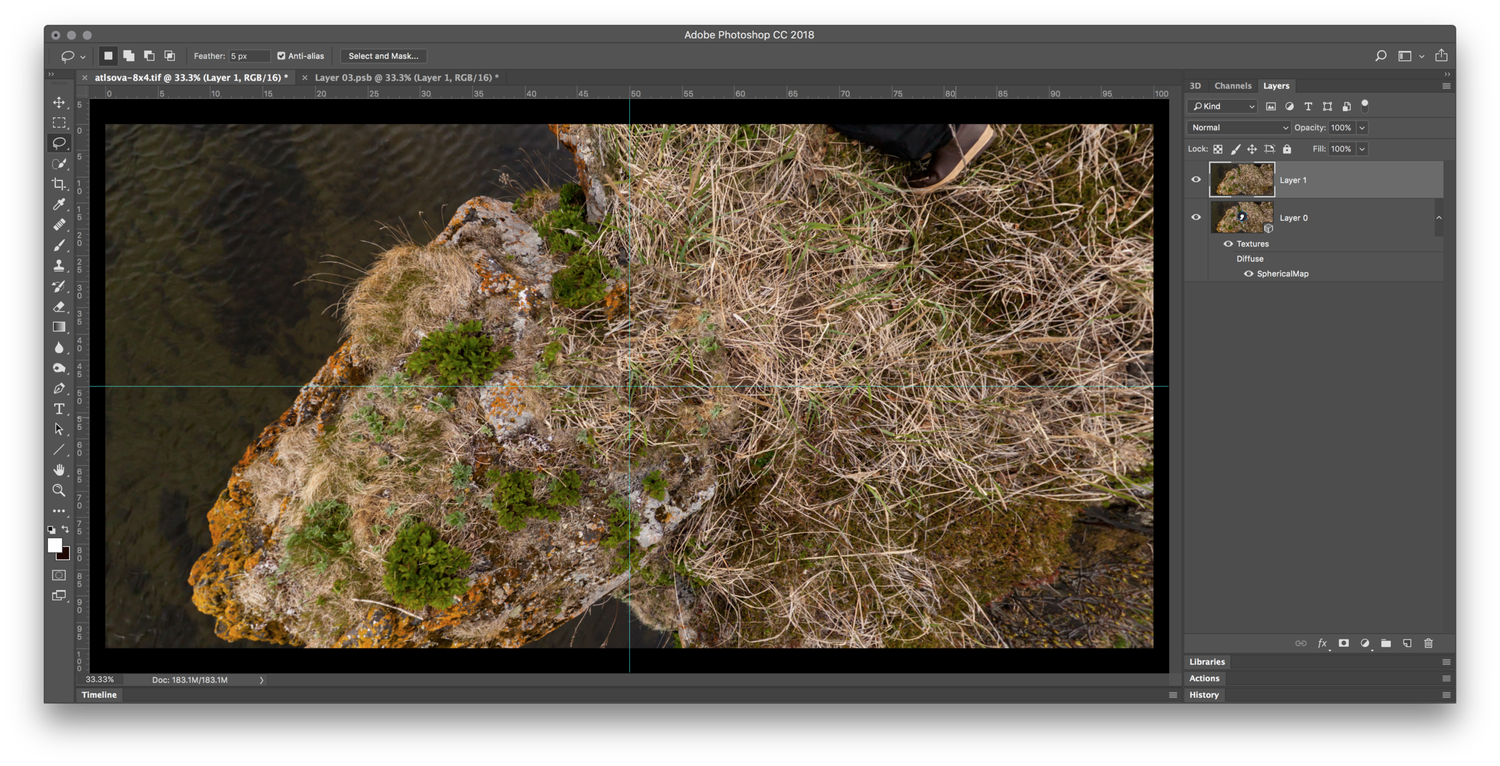Image resolution: width=1500 pixels, height=766 pixels.
Task: Select the Type tool
Action: pos(59,408)
